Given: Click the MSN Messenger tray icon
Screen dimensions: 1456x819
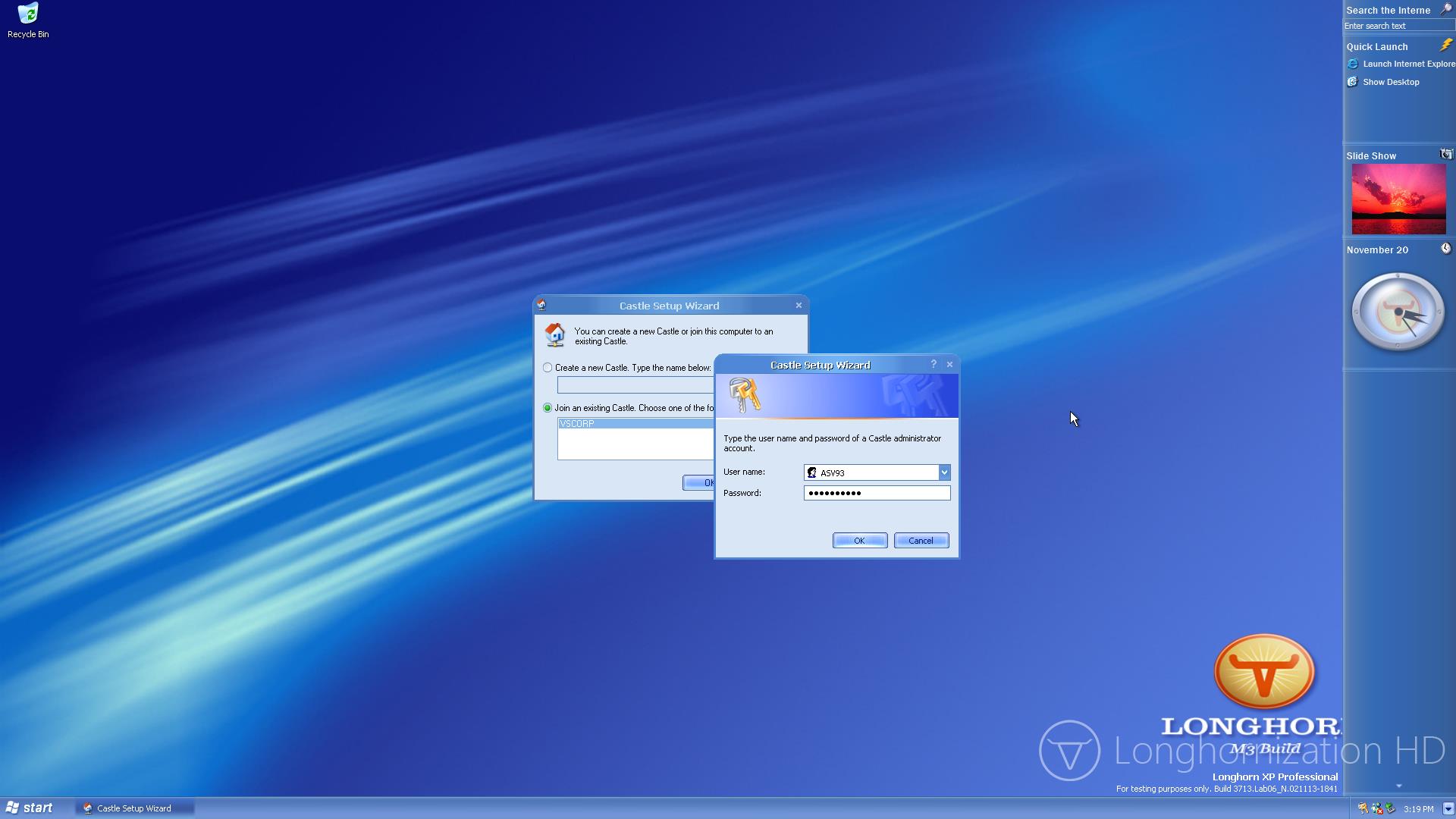Looking at the screenshot, I should coord(1376,808).
